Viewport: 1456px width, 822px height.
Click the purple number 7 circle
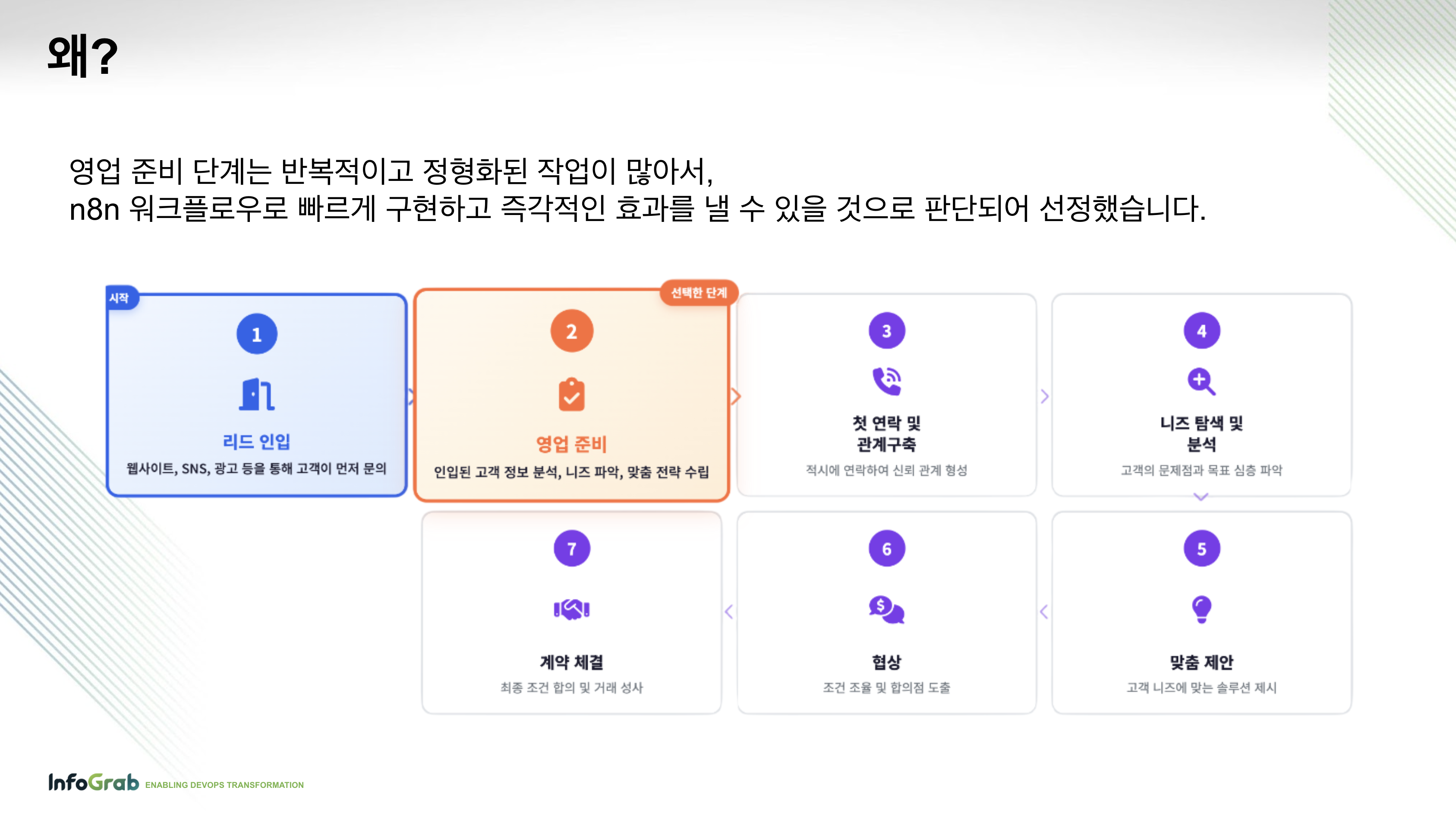[571, 548]
